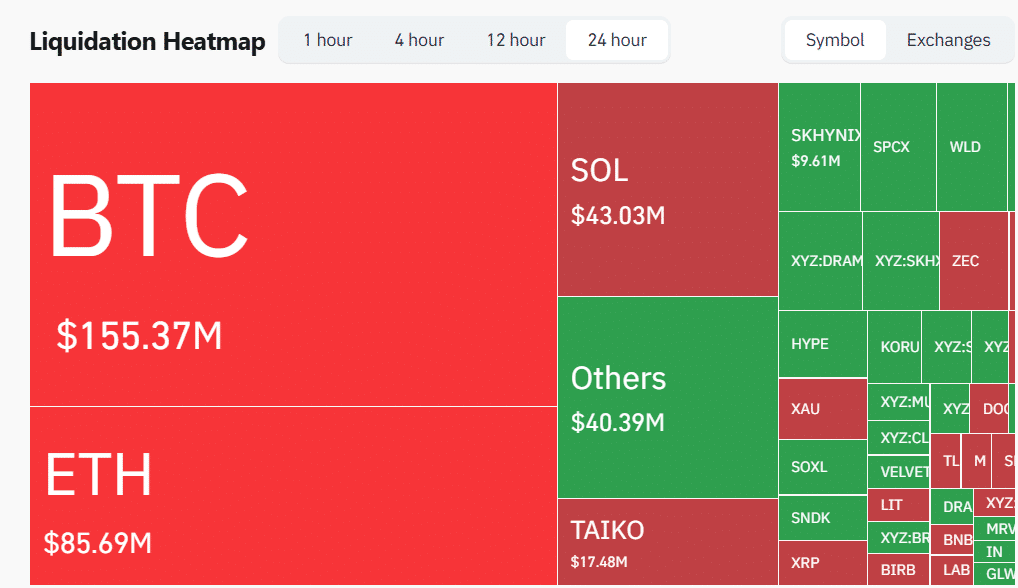Open the green IN tile
The height and width of the screenshot is (588, 1018).
tap(995, 552)
